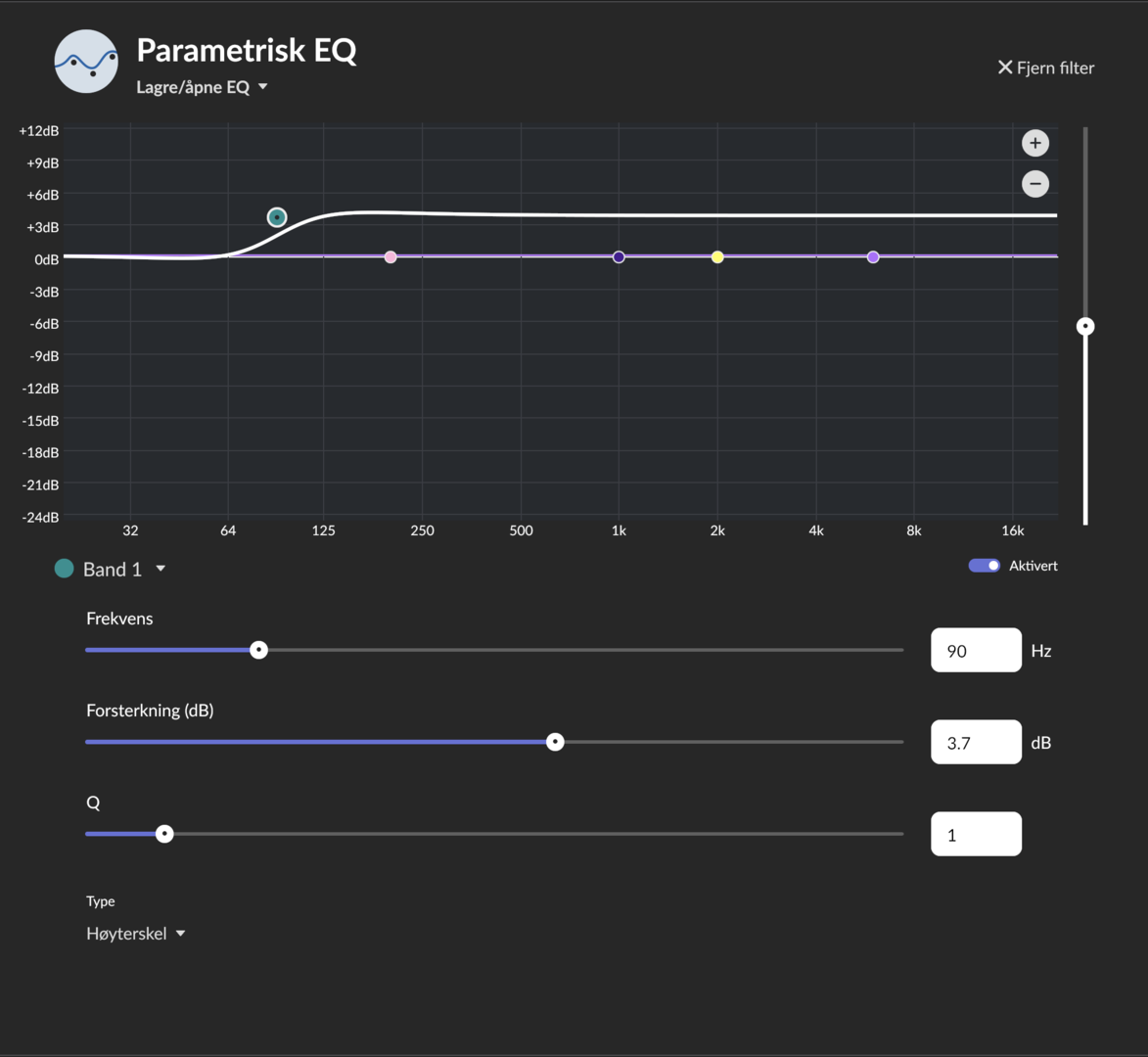Open the Høyterskel filter type dropdown

[x=135, y=934]
